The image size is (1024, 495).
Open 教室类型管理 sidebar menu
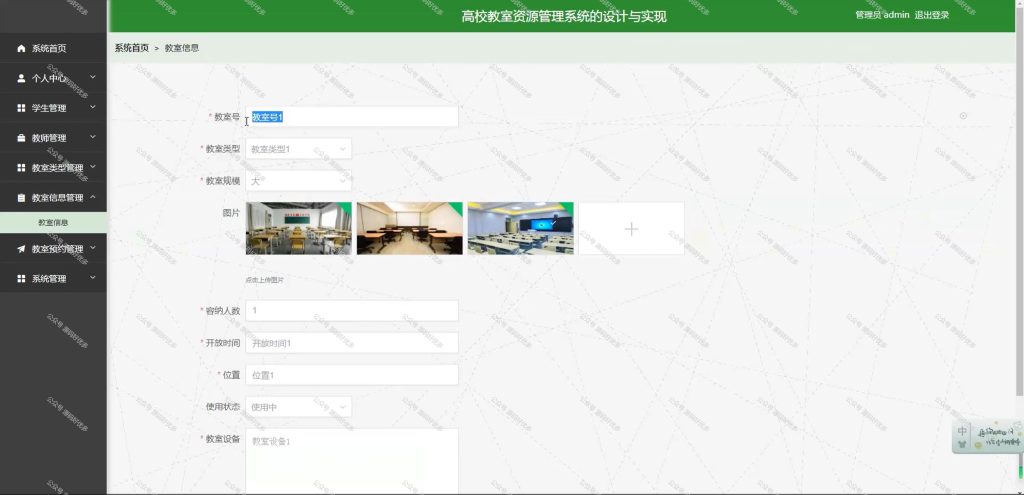pos(54,168)
